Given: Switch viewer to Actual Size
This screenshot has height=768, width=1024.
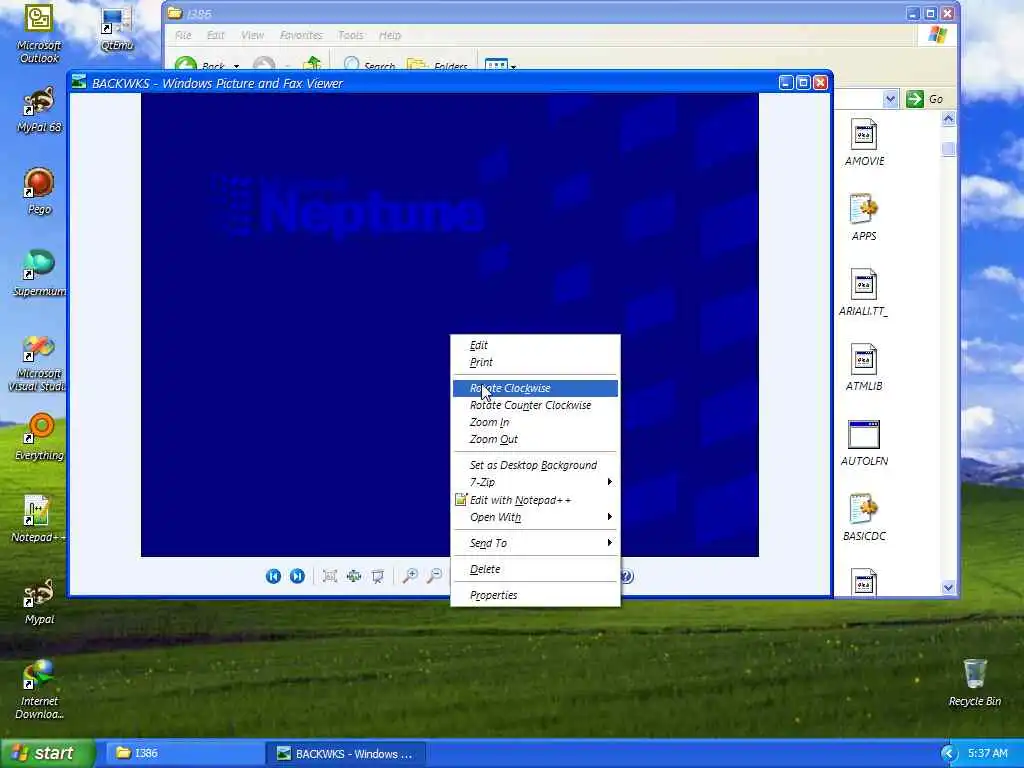Looking at the screenshot, I should [x=354, y=576].
